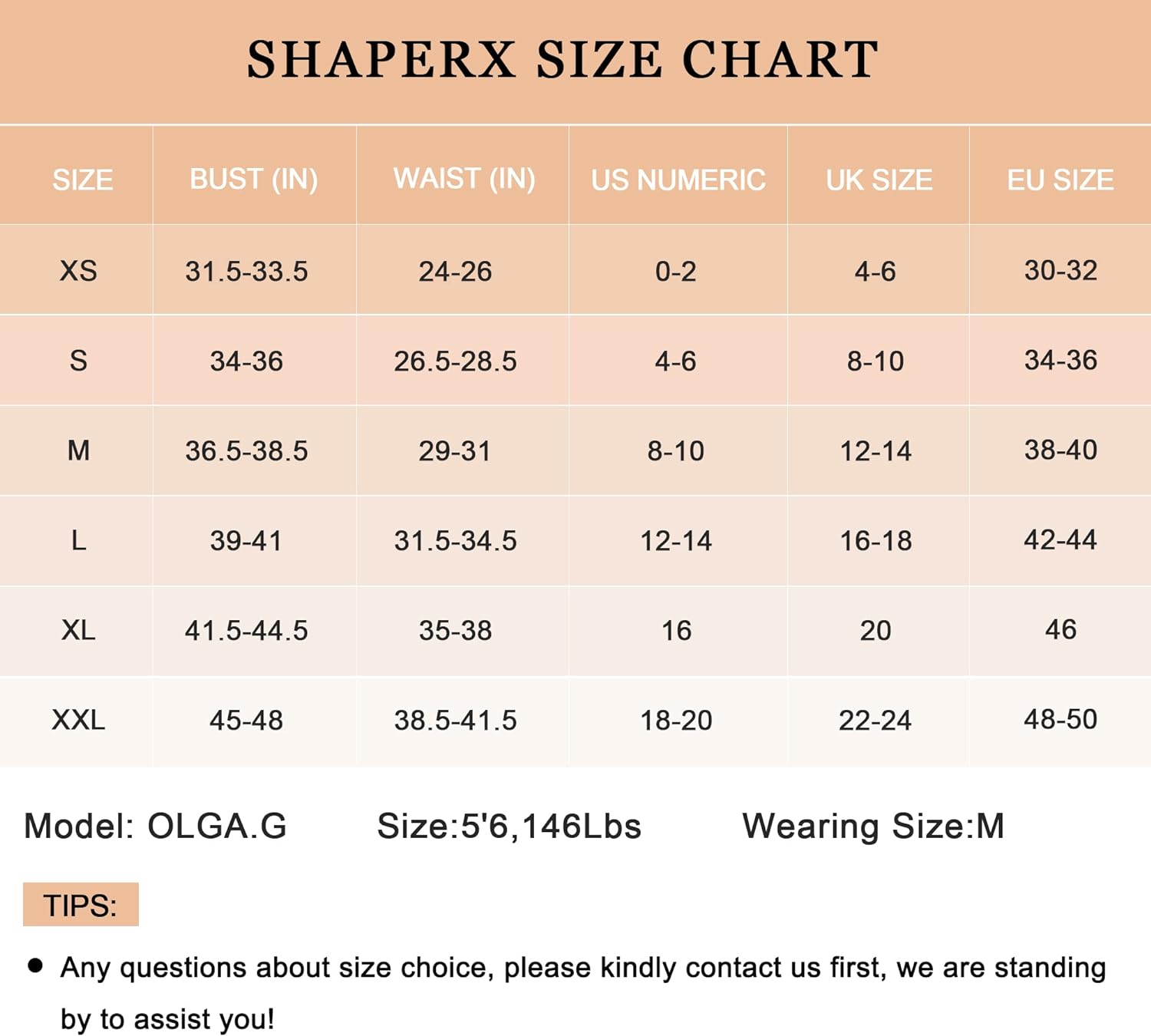Click the EU SIZE column header
Screen dimensions: 1151x1036
pyautogui.click(x=1060, y=180)
